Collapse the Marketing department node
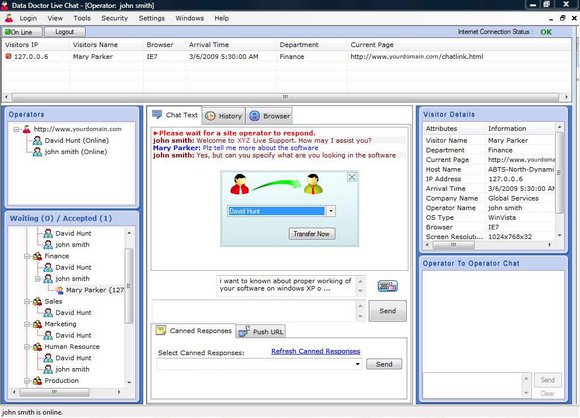 pyautogui.click(x=27, y=324)
